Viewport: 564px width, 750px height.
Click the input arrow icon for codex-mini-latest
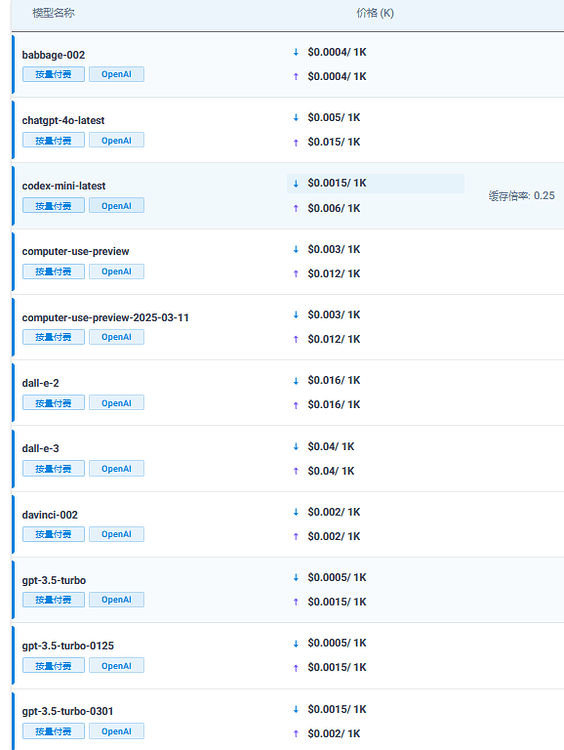(x=296, y=183)
